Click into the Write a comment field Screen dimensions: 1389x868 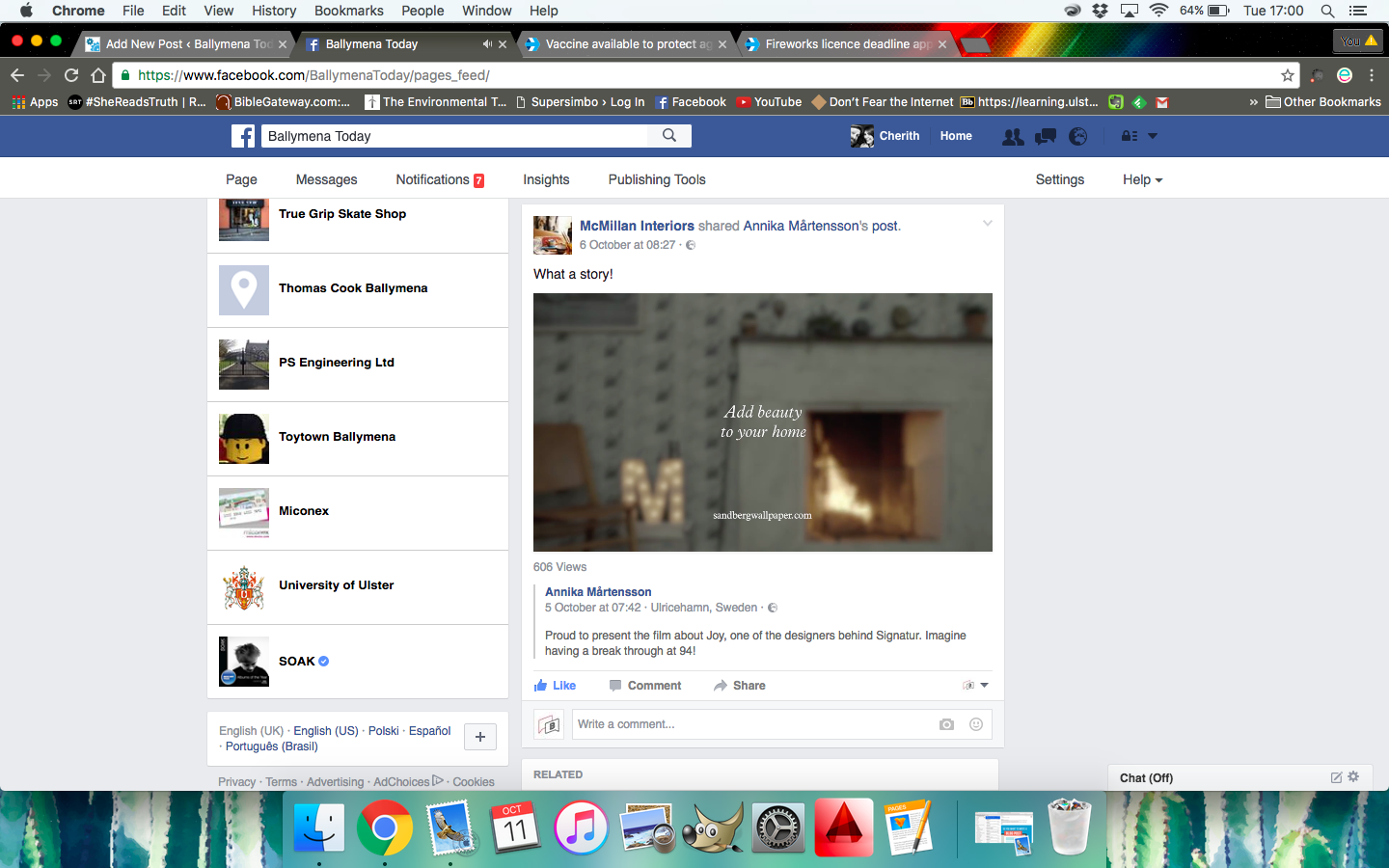(x=752, y=724)
